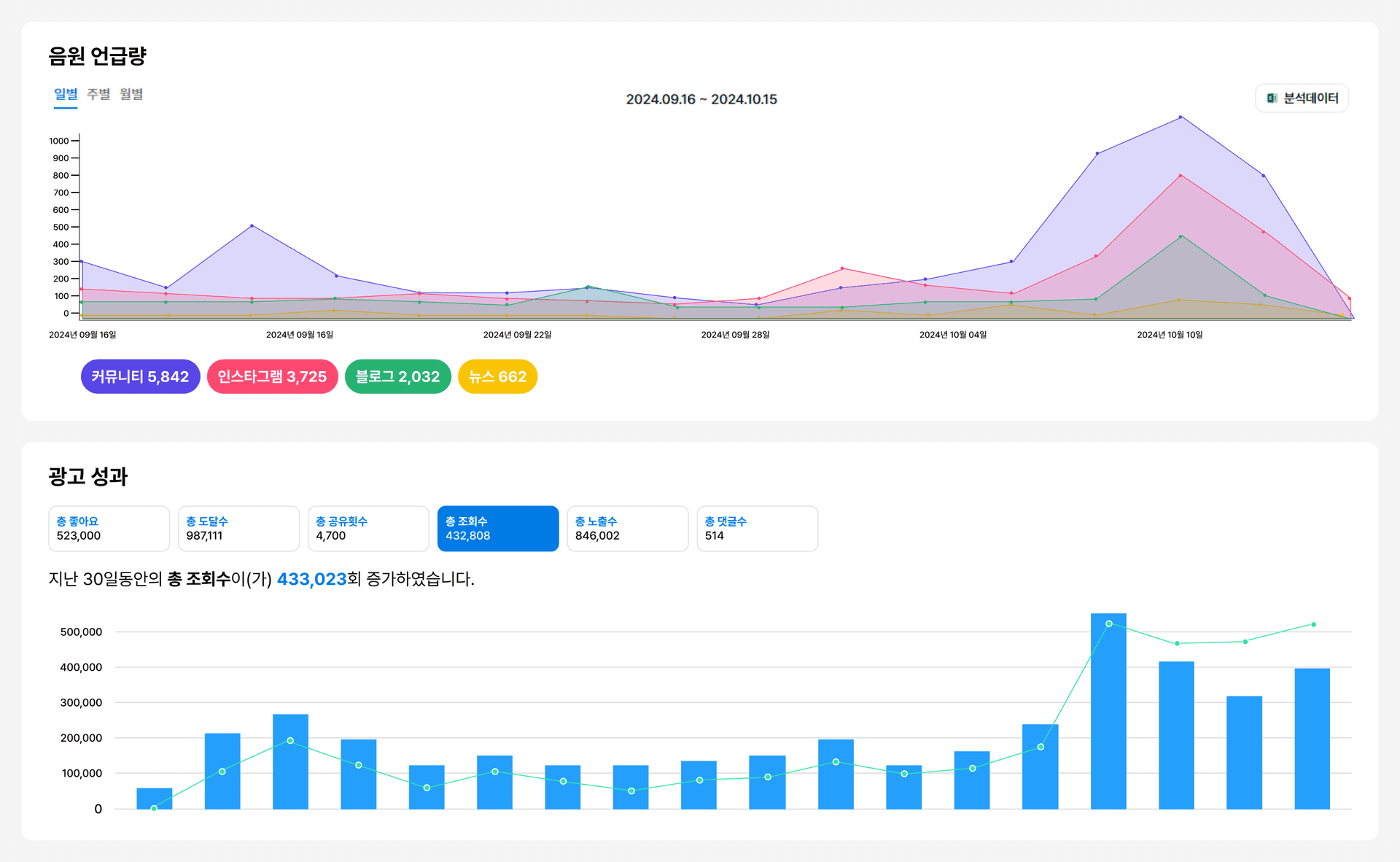Select the 총 공유횟수 metric card

368,529
